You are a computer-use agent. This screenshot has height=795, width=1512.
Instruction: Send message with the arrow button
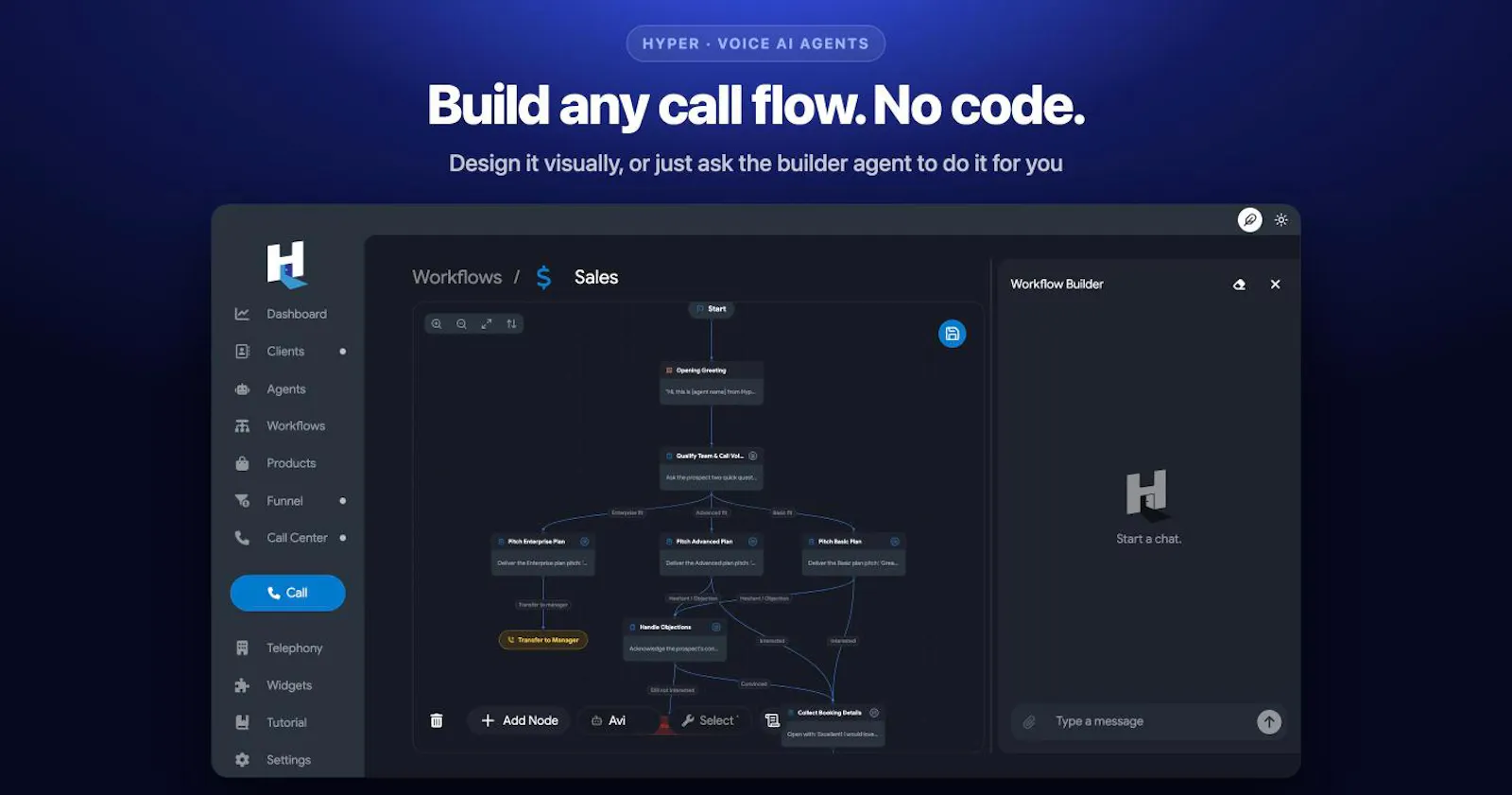(1269, 722)
